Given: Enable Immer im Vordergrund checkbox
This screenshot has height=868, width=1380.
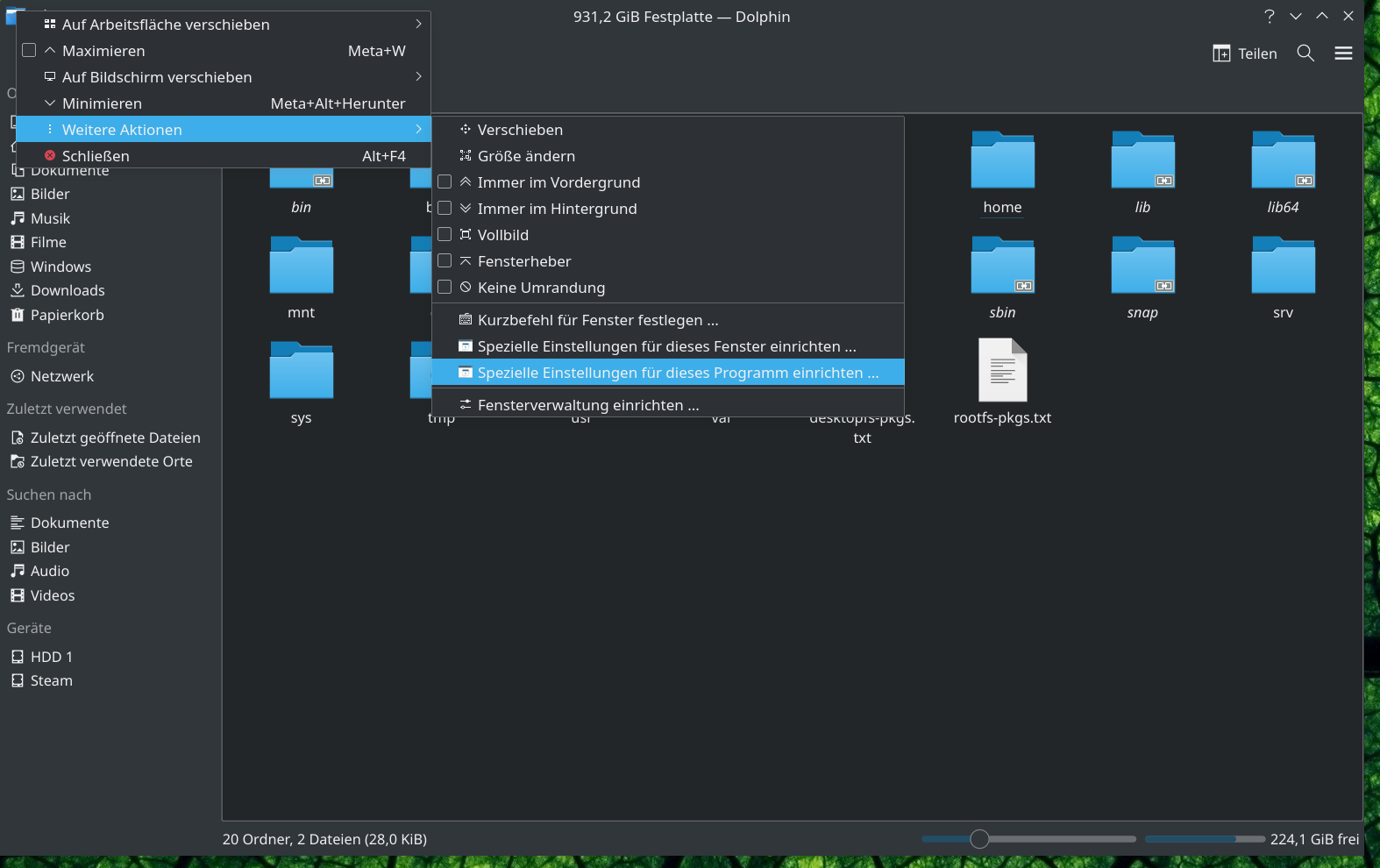Looking at the screenshot, I should pos(445,182).
